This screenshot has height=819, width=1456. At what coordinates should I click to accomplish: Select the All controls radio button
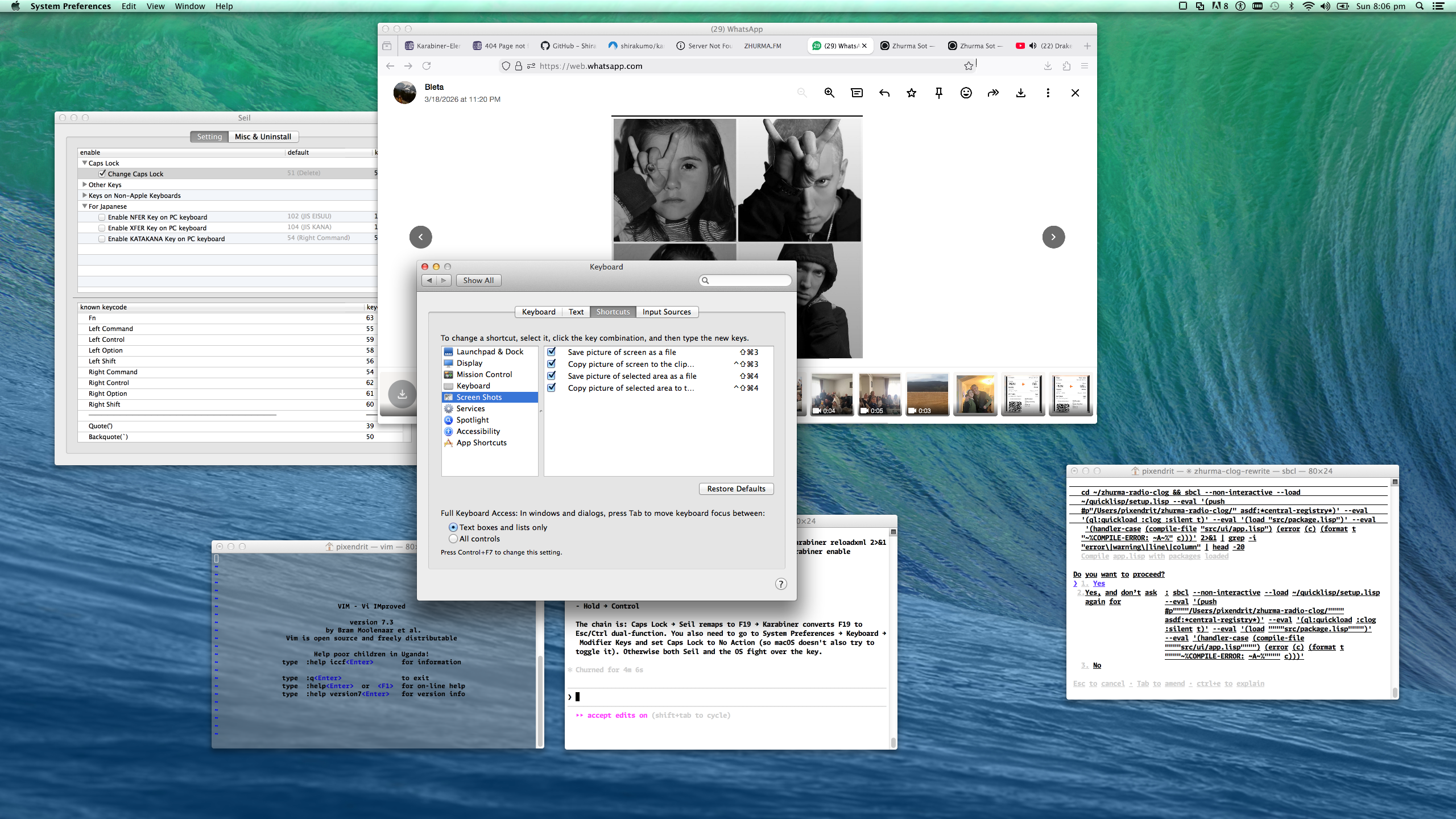click(x=453, y=539)
